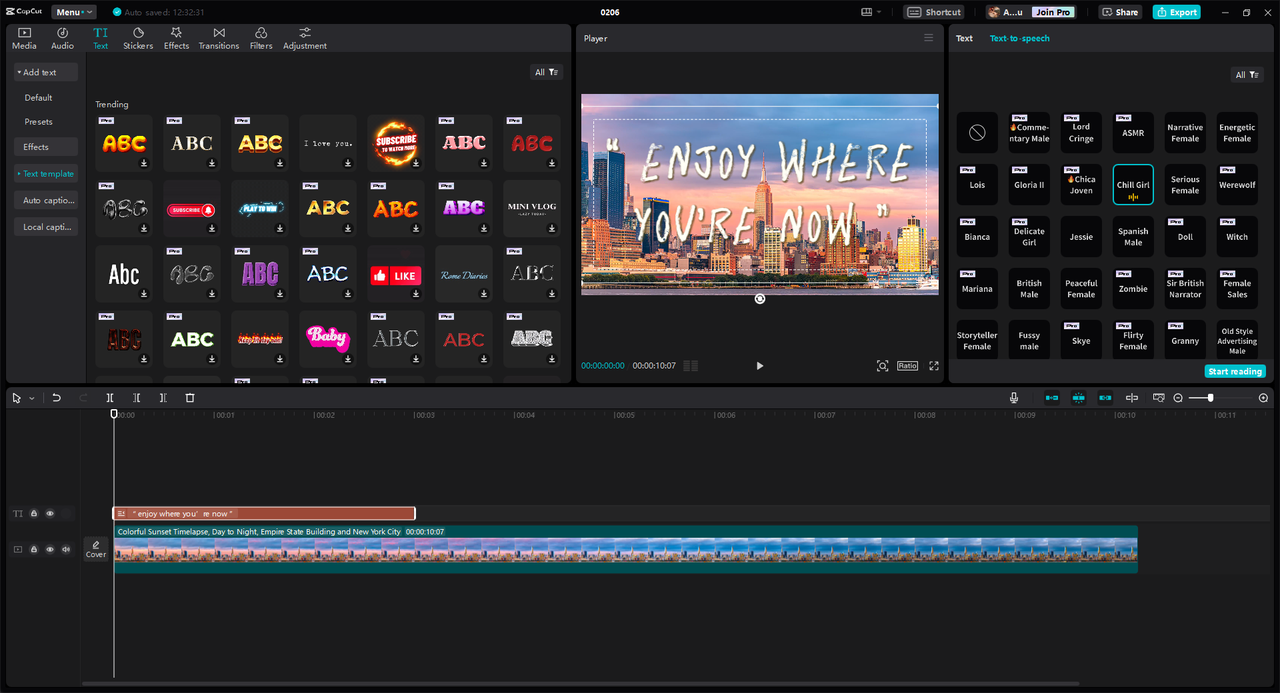Screen dimensions: 1280x693
Task: Click the preview axis icon in timeline toolbar
Action: 1132,398
